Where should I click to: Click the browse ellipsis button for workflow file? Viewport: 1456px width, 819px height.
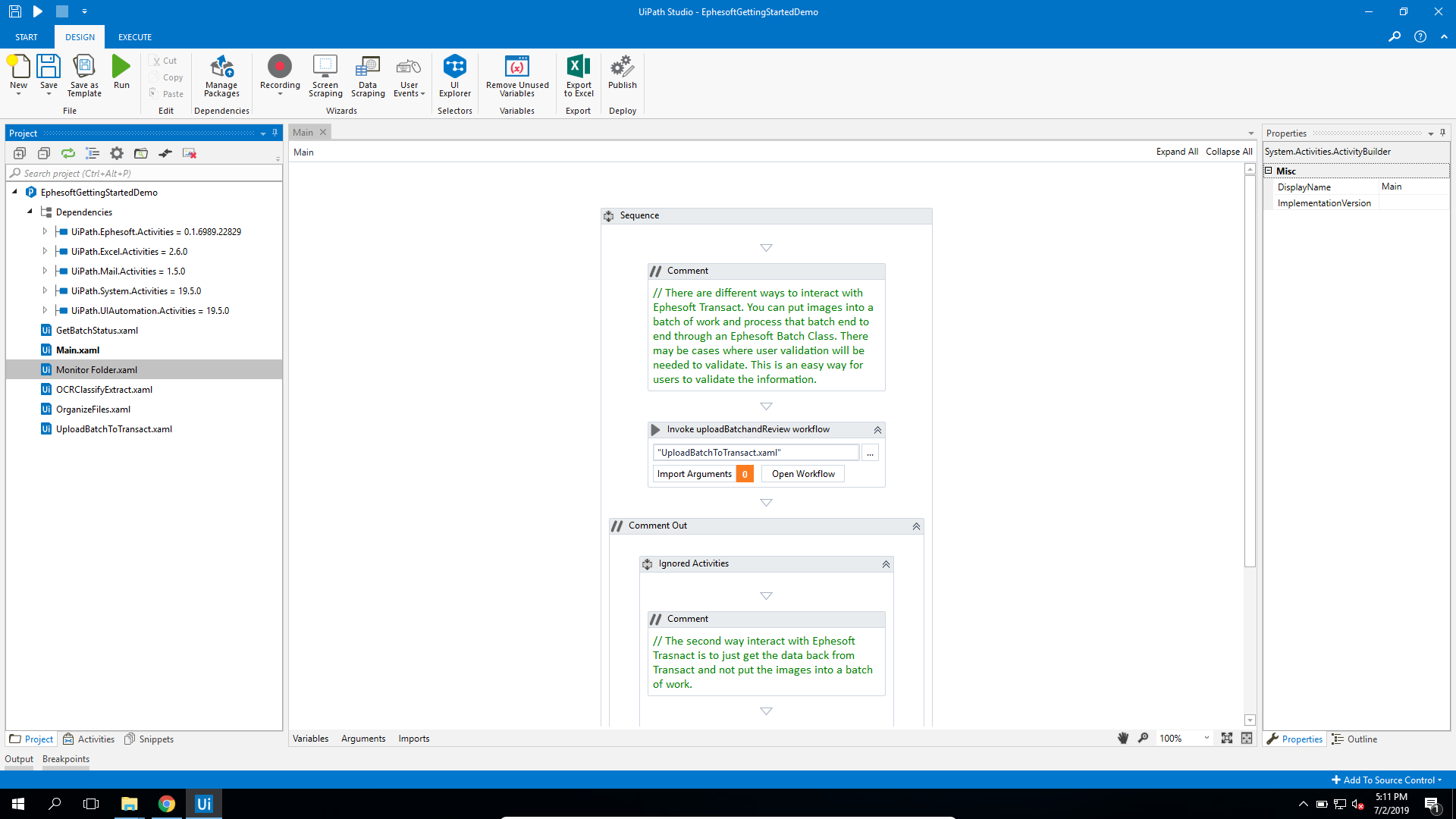point(871,453)
